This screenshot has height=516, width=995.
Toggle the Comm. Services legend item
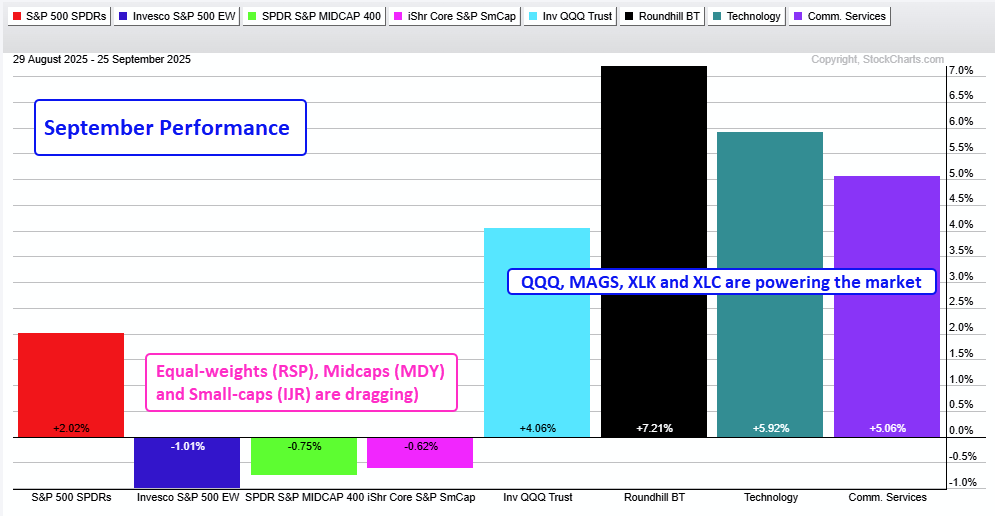(x=840, y=17)
